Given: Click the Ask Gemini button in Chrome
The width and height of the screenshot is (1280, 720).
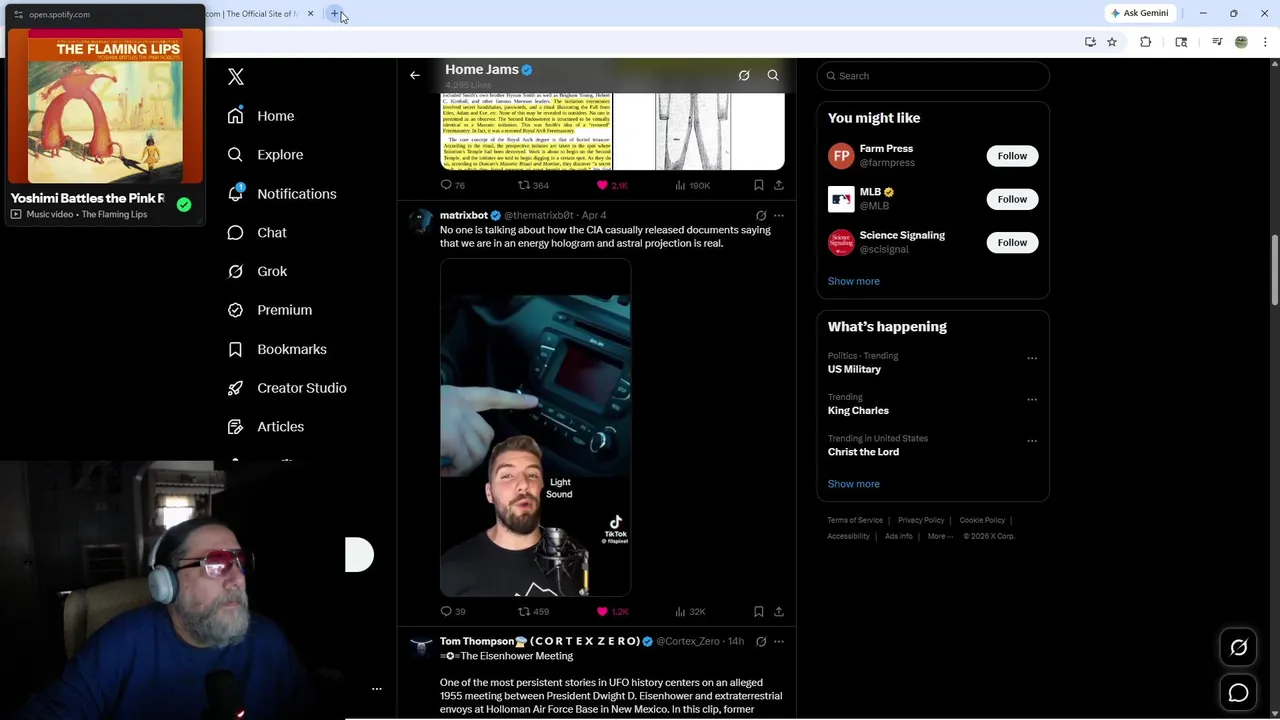Looking at the screenshot, I should point(1139,13).
